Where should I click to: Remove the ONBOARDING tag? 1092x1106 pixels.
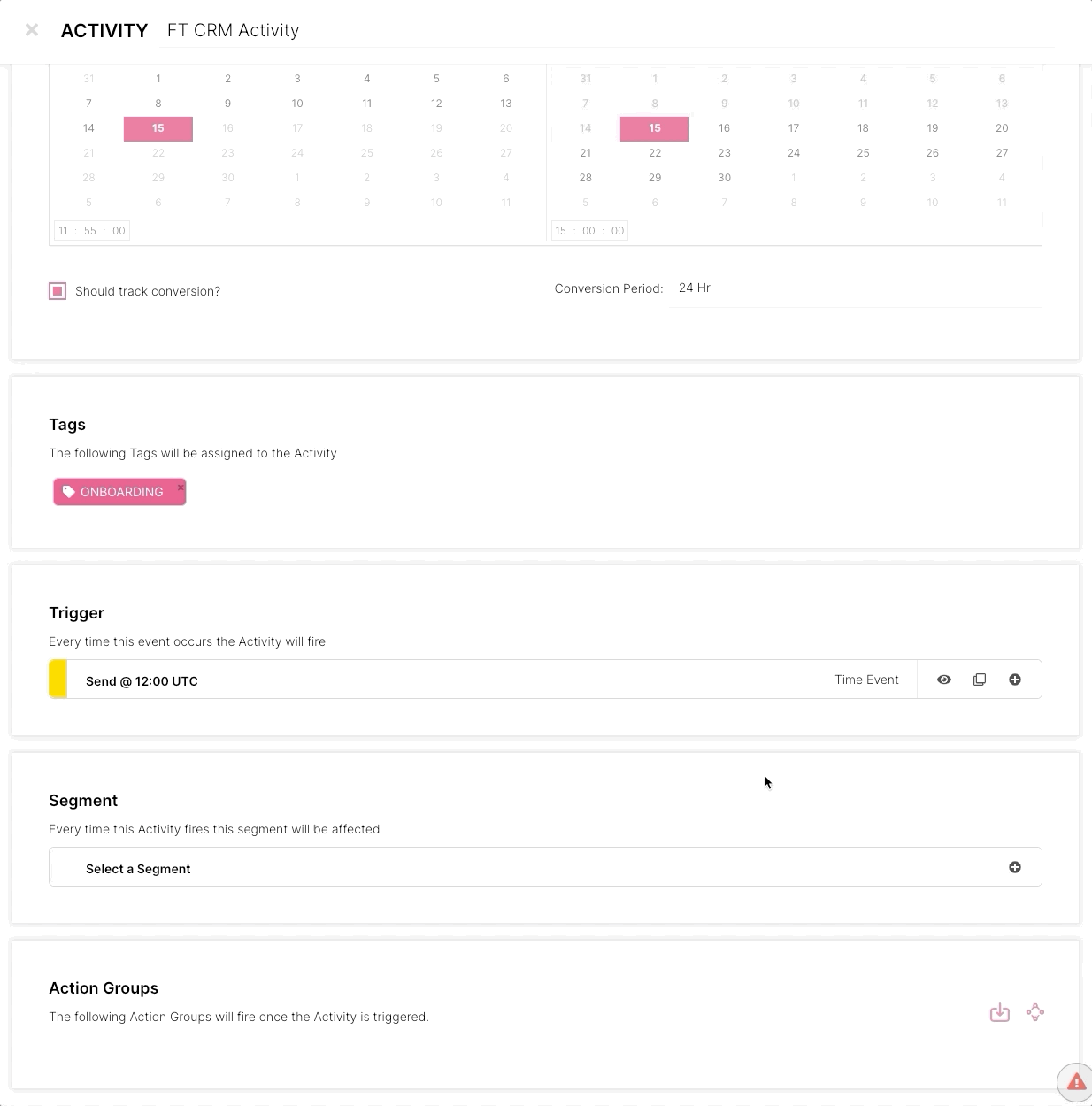[x=181, y=488]
